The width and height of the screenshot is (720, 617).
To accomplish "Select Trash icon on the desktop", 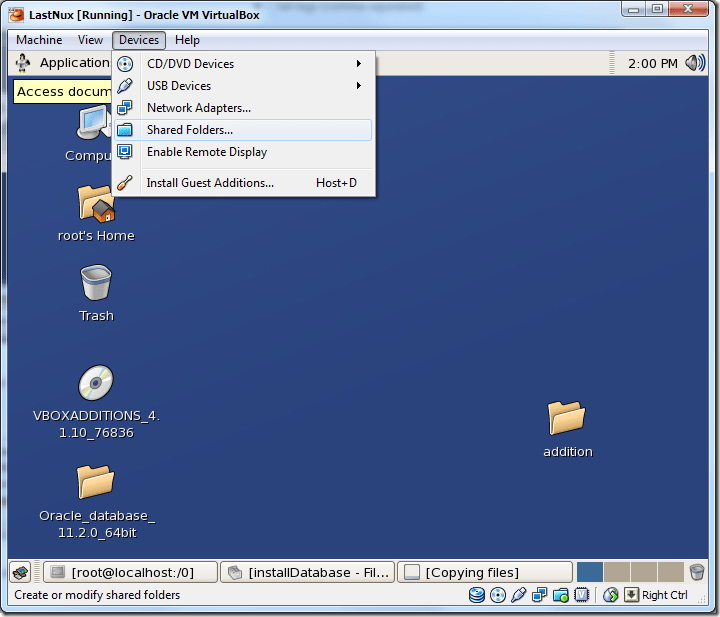I will (96, 284).
